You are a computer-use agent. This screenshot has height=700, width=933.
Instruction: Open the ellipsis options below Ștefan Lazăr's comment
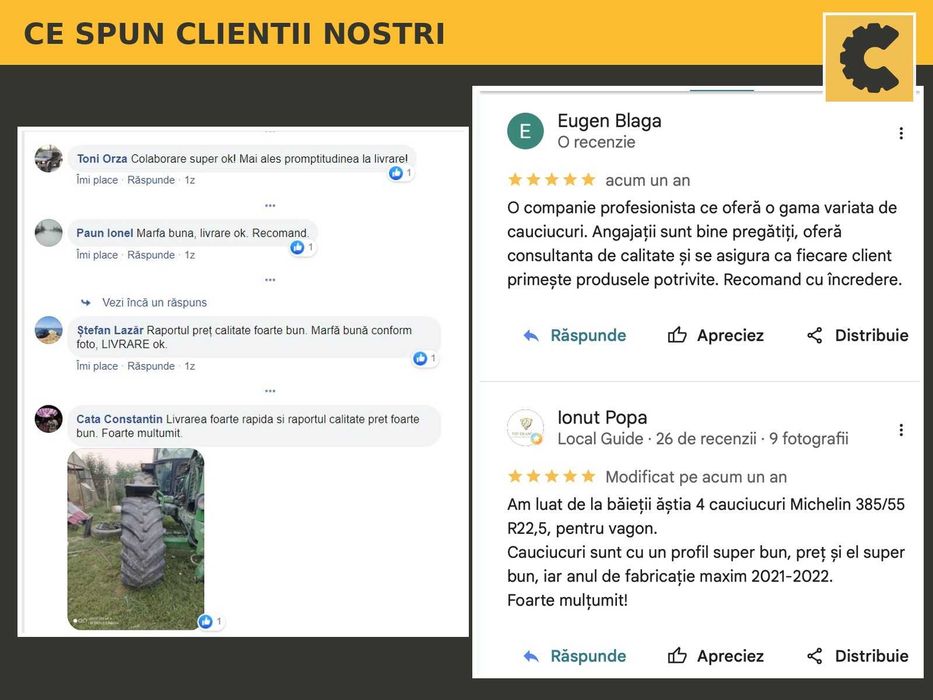(x=270, y=391)
